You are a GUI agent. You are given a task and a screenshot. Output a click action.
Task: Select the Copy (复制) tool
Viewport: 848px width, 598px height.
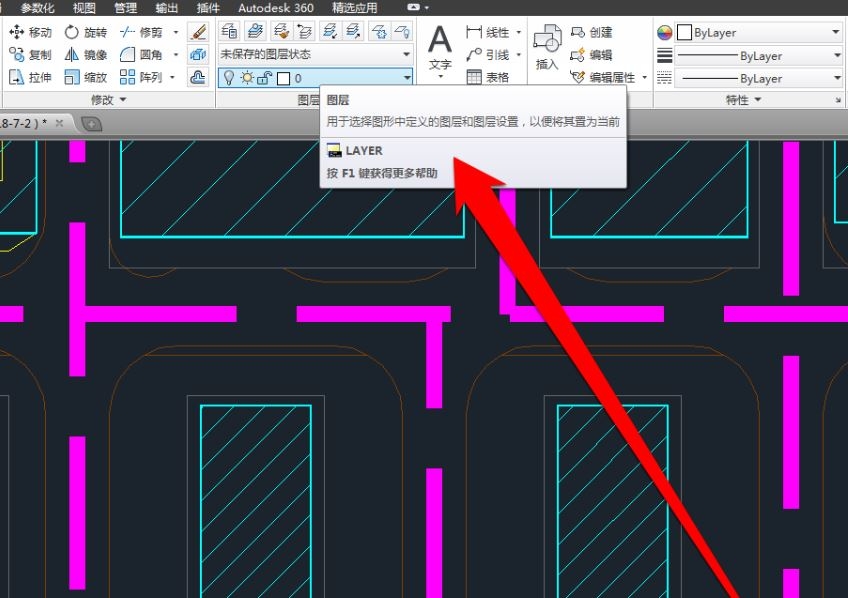(30, 55)
